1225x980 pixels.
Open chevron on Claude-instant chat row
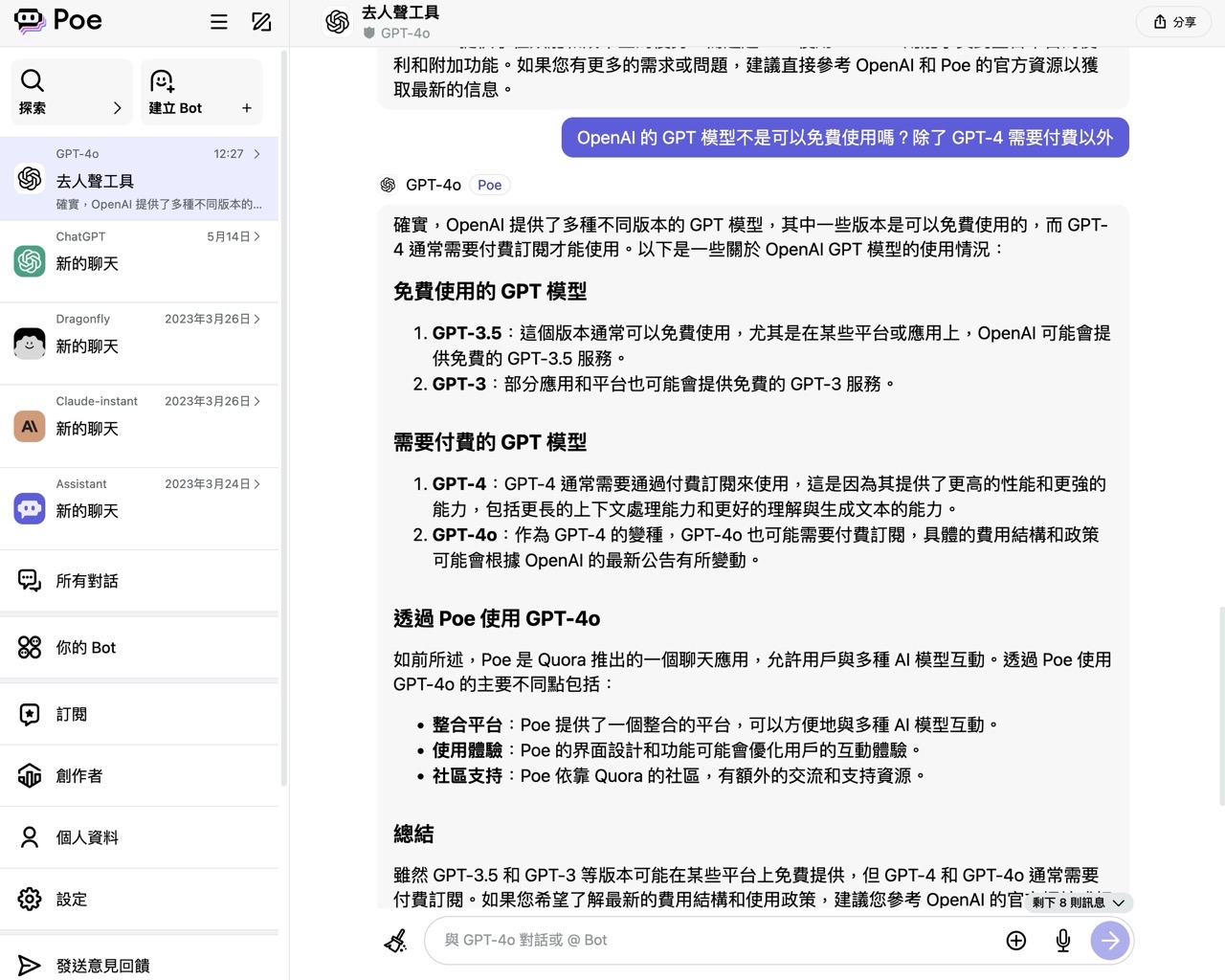coord(256,401)
